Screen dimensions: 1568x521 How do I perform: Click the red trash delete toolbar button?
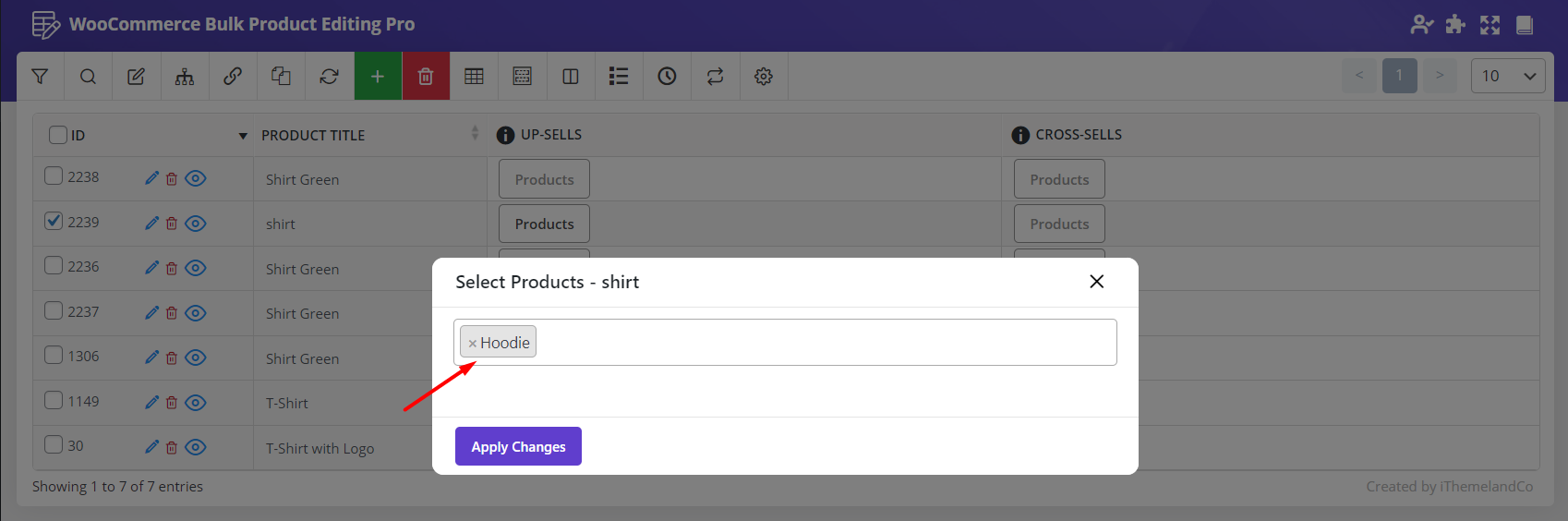[x=426, y=77]
